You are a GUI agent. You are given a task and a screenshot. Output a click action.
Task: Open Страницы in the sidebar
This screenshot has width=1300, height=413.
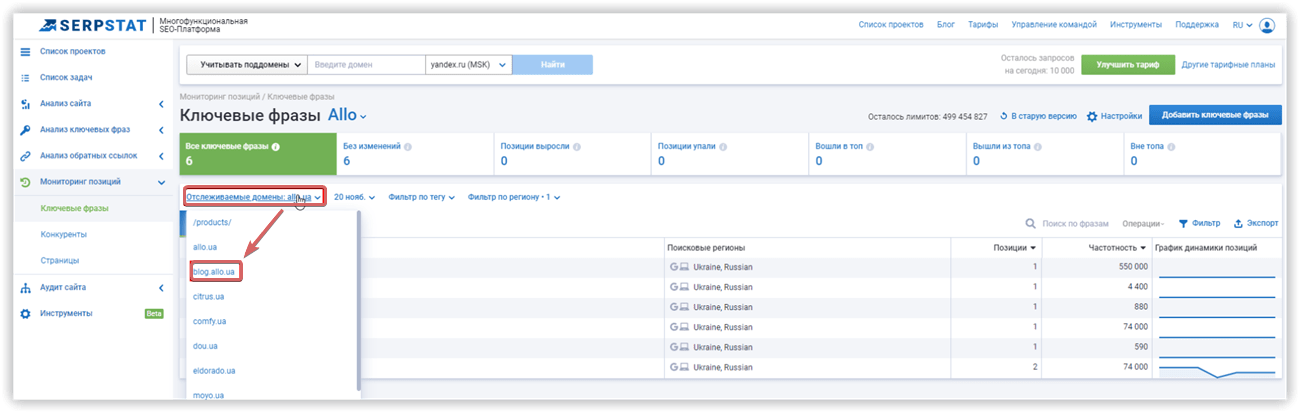[x=60, y=260]
